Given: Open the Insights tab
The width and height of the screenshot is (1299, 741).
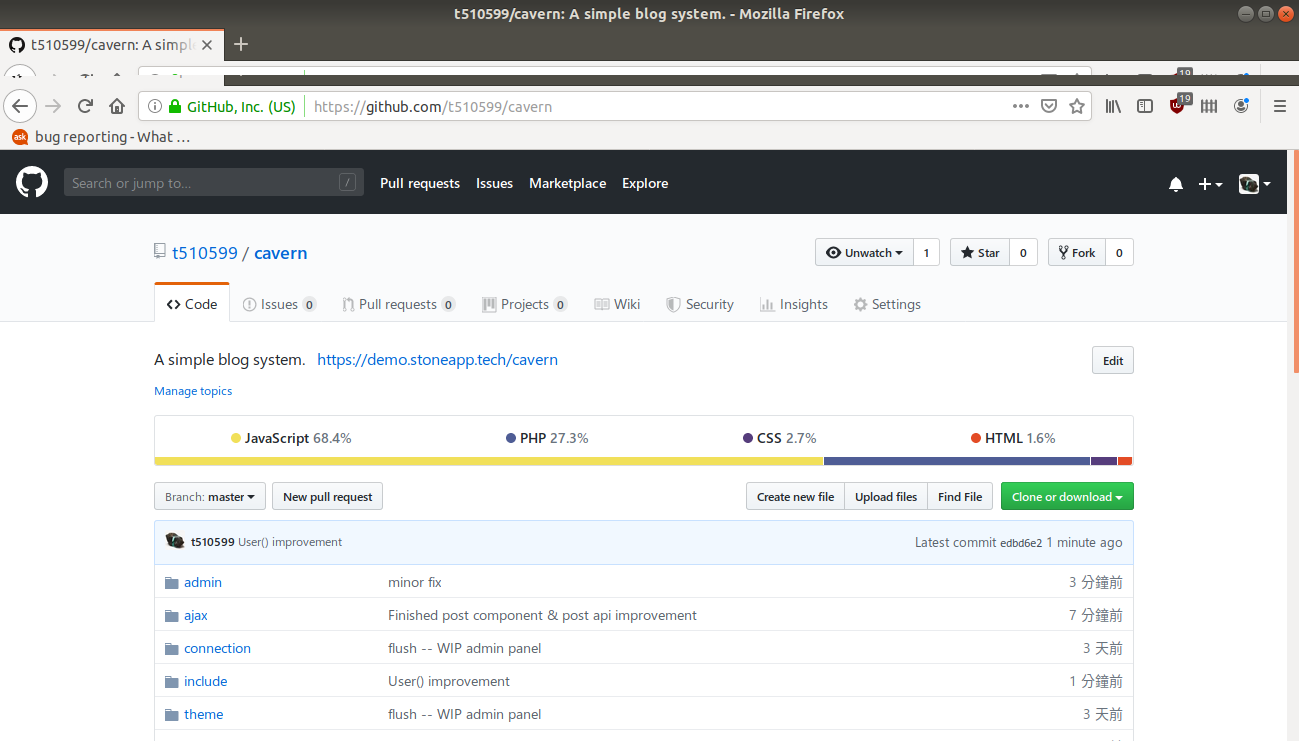Looking at the screenshot, I should tap(794, 304).
